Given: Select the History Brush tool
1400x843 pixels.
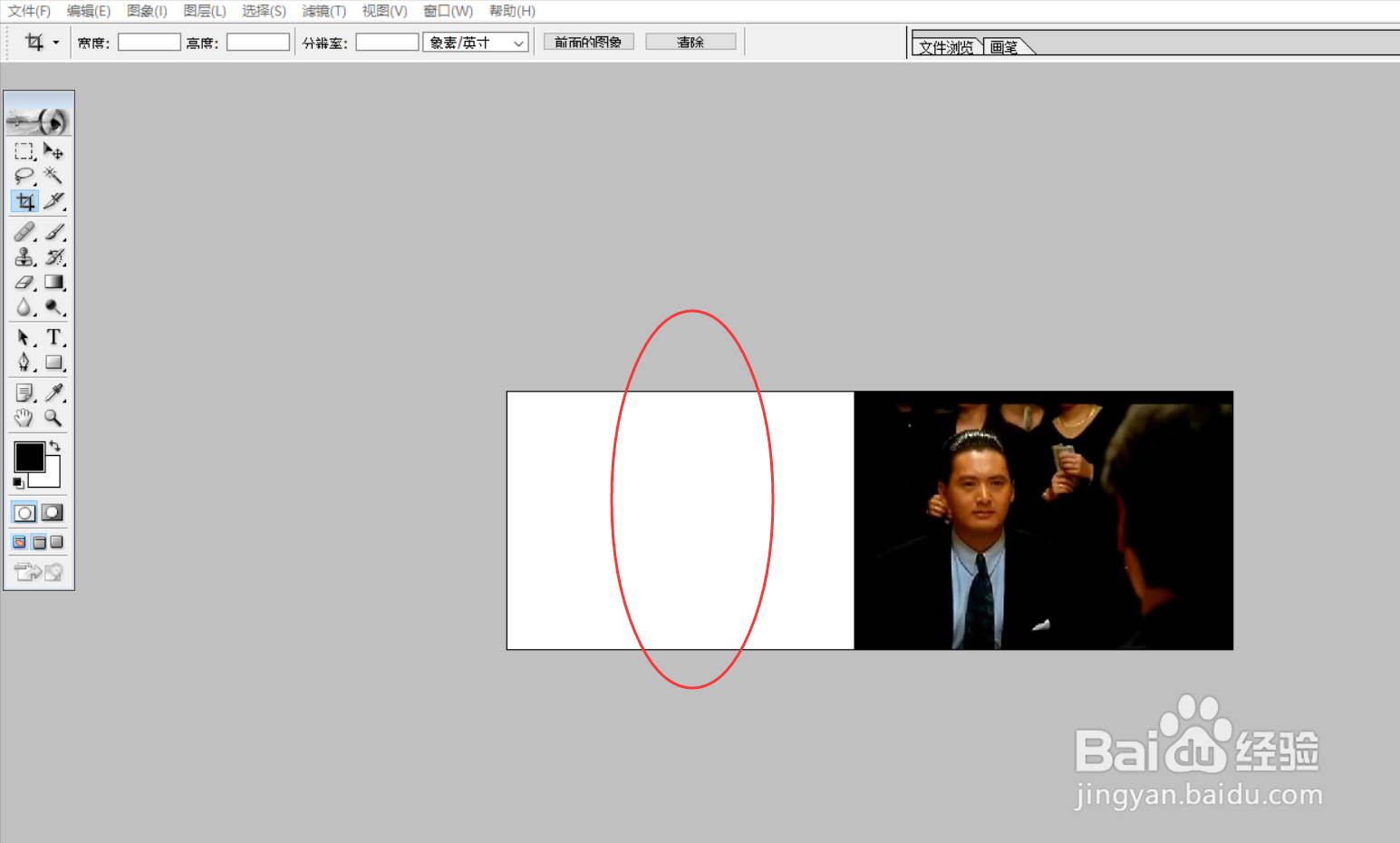Looking at the screenshot, I should (53, 257).
